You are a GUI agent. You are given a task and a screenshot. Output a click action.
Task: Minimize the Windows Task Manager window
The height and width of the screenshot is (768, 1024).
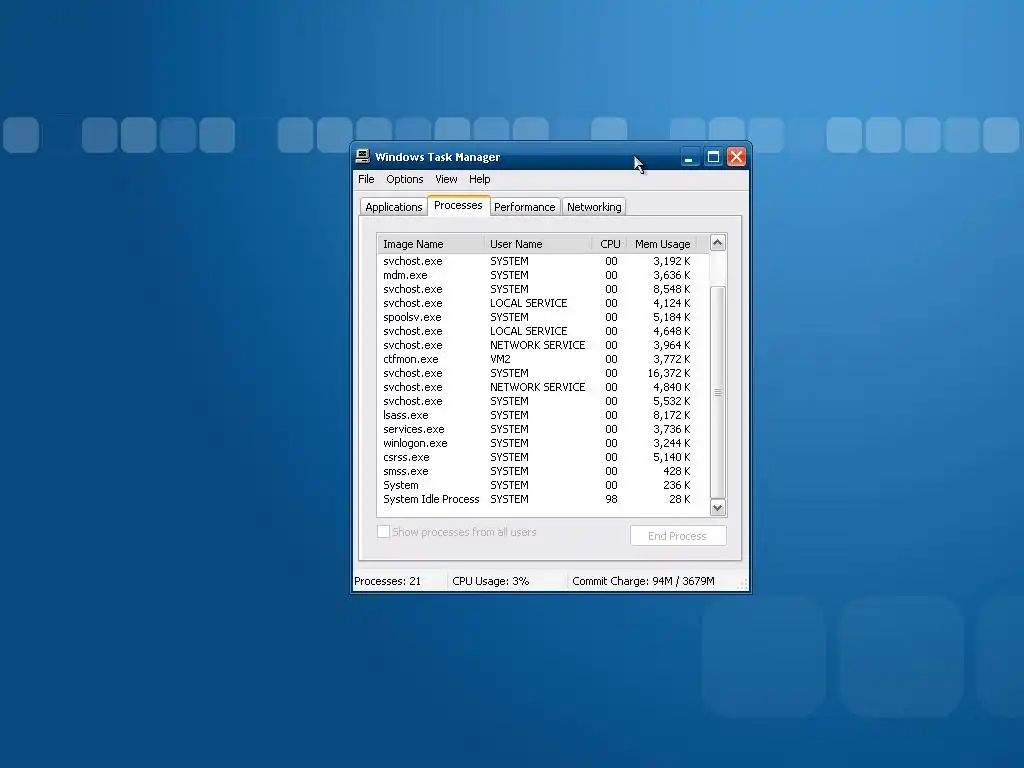(689, 157)
